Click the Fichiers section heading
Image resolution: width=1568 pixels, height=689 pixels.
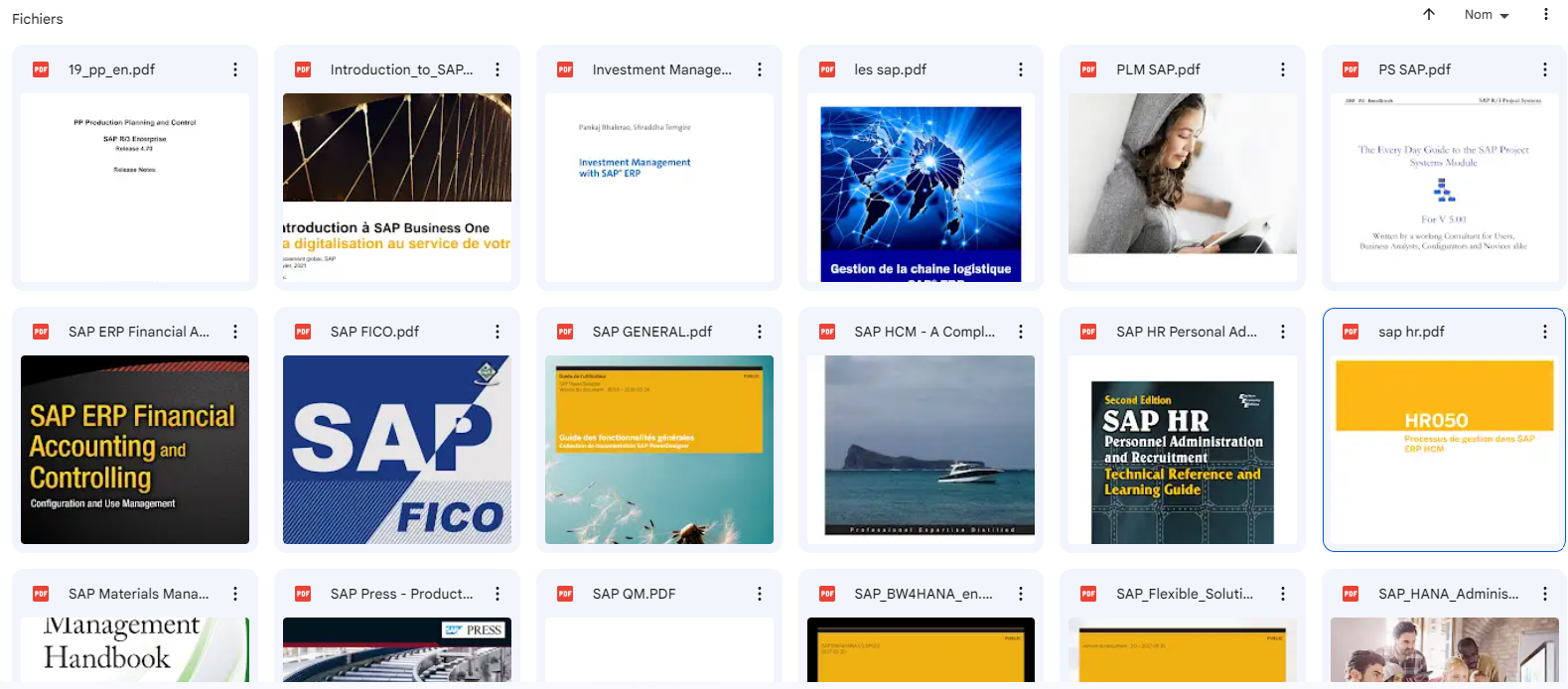coord(38,19)
